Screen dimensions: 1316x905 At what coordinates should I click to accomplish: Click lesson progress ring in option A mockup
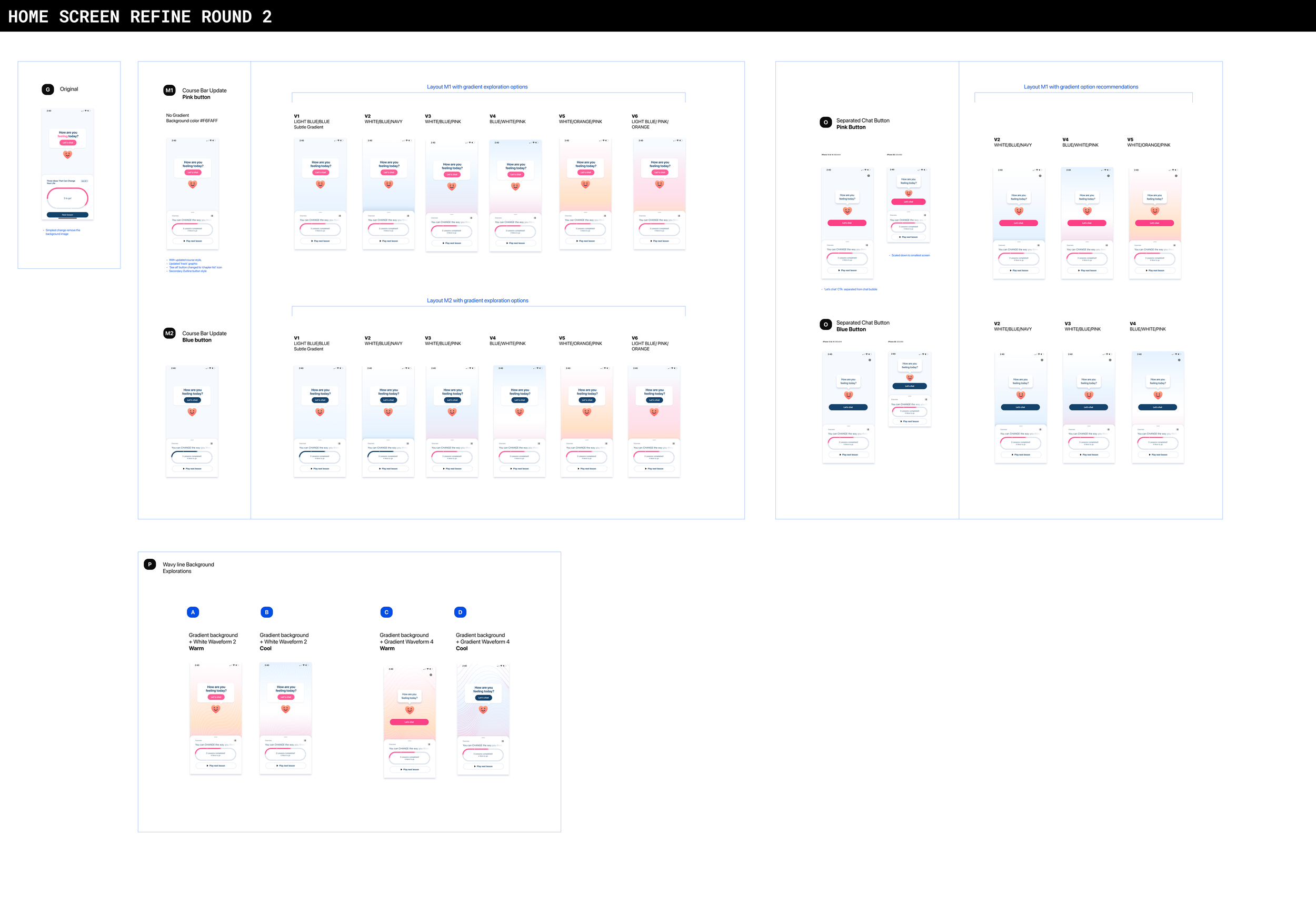pyautogui.click(x=215, y=754)
